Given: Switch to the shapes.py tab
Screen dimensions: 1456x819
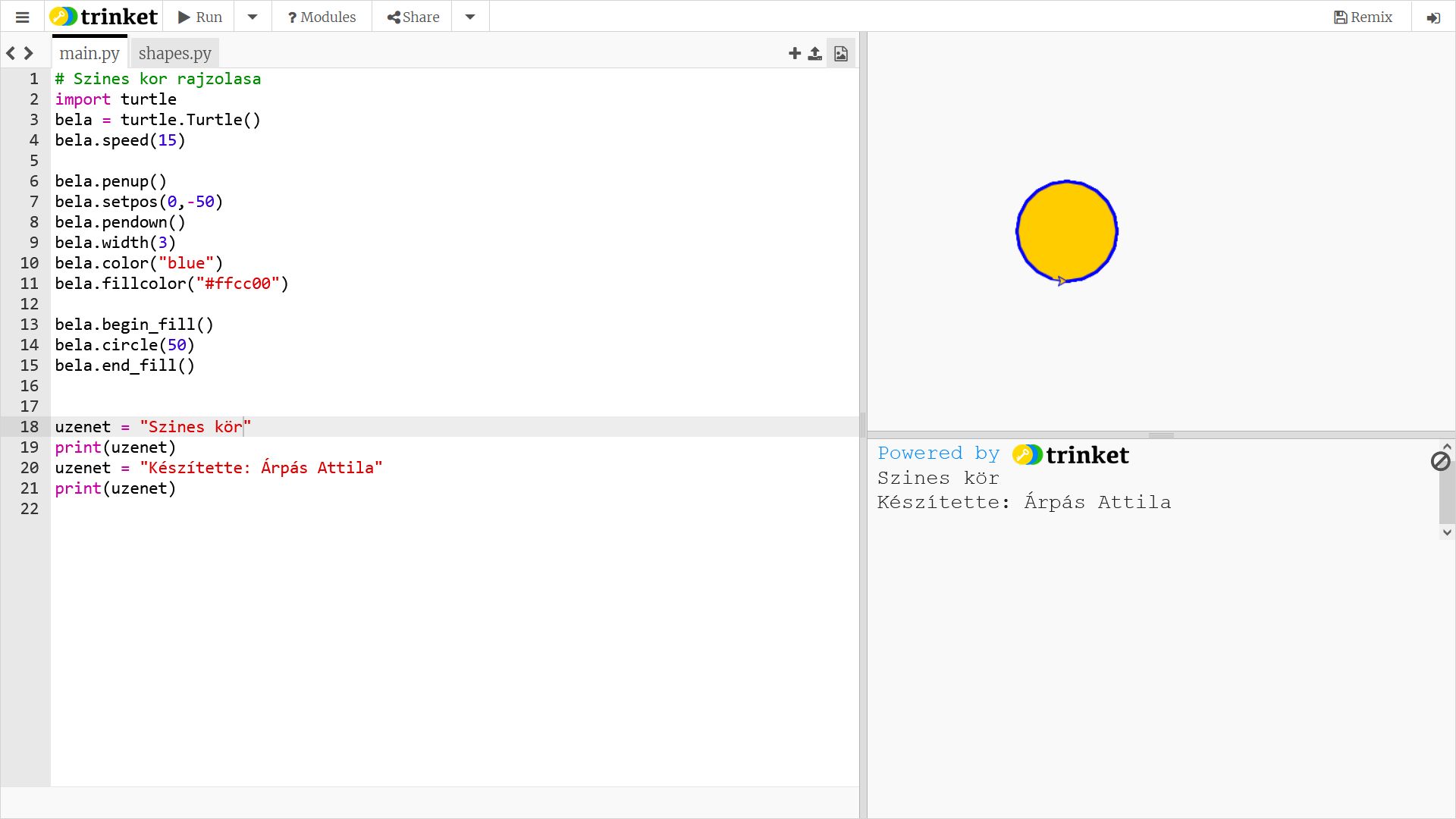Looking at the screenshot, I should pyautogui.click(x=174, y=53).
